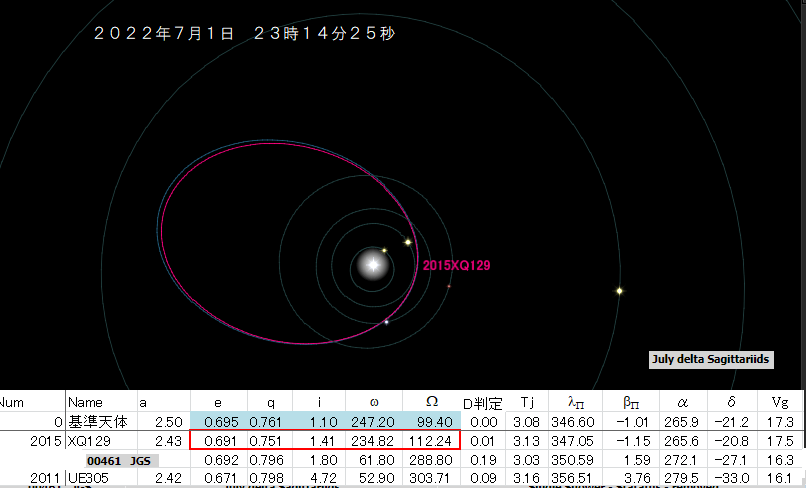Select the 基準天体 name cell

pos(95,422)
